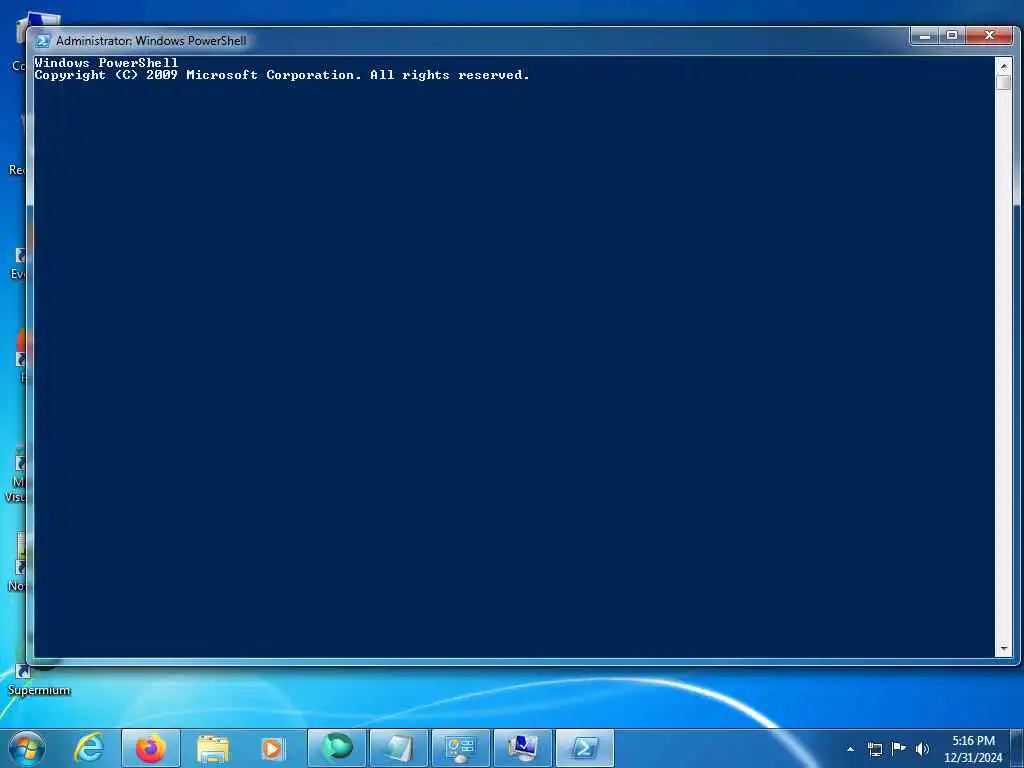The height and width of the screenshot is (768, 1024).
Task: Click the Show desktop strip by the clock
Action: point(1017,749)
